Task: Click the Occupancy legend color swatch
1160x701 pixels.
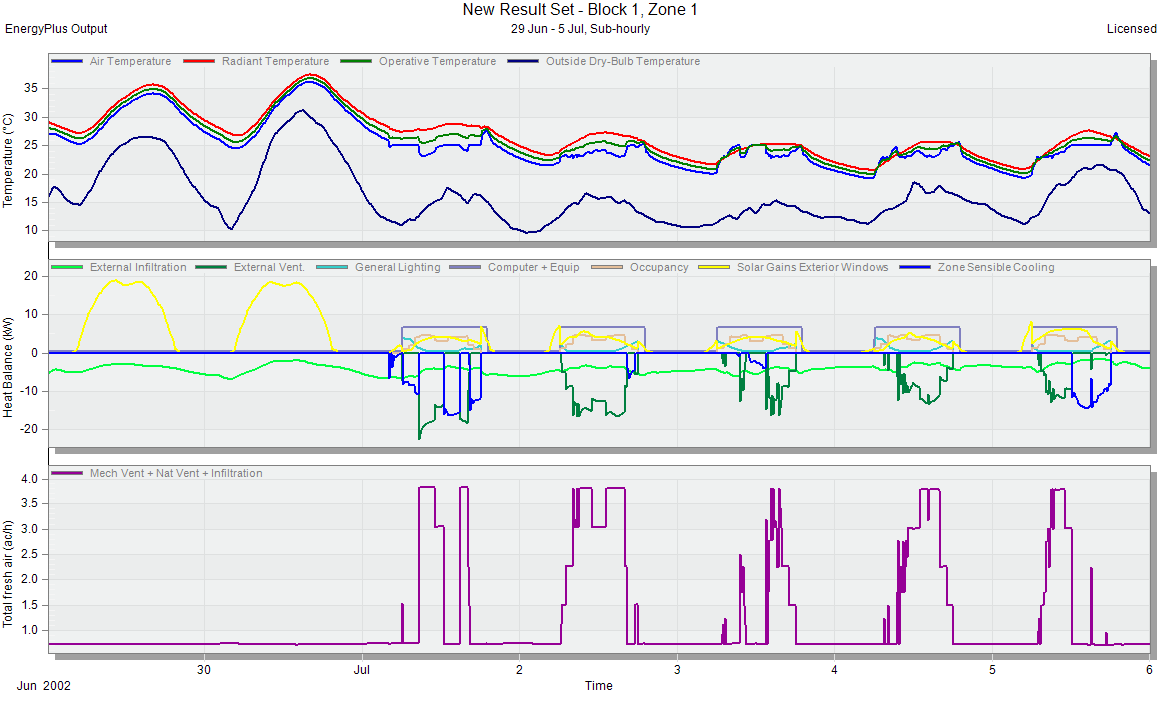Action: 607,268
